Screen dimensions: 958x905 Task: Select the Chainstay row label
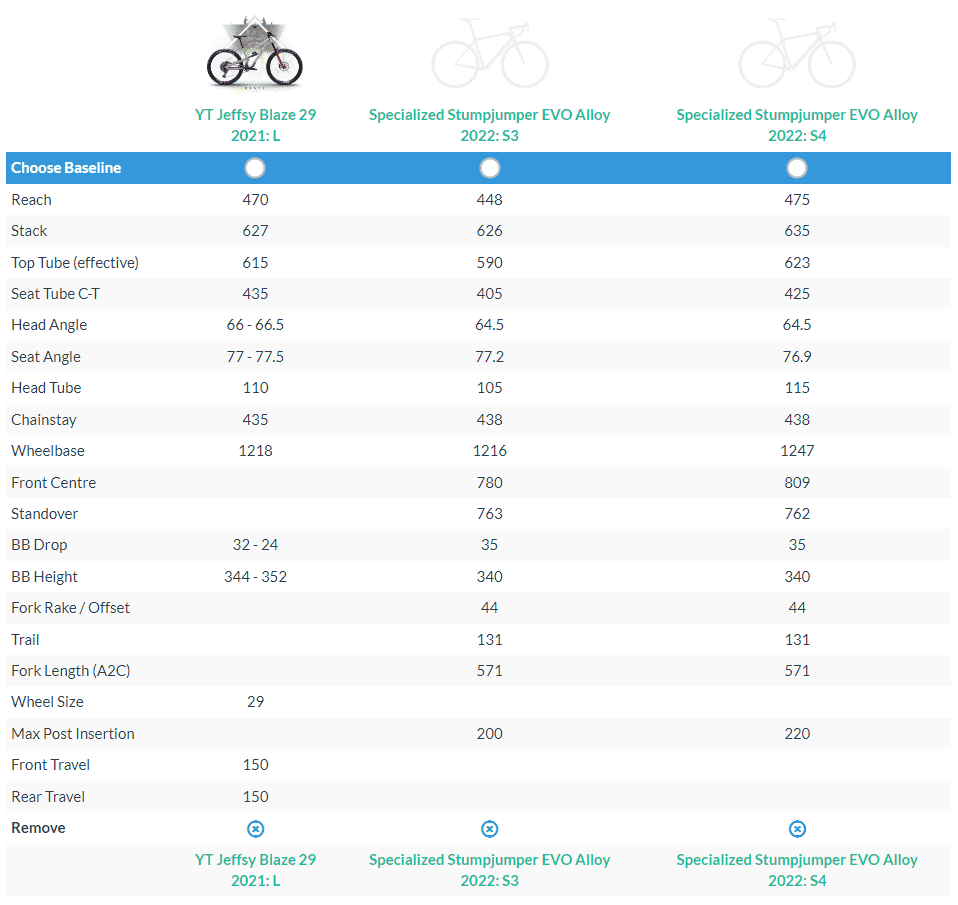click(44, 420)
